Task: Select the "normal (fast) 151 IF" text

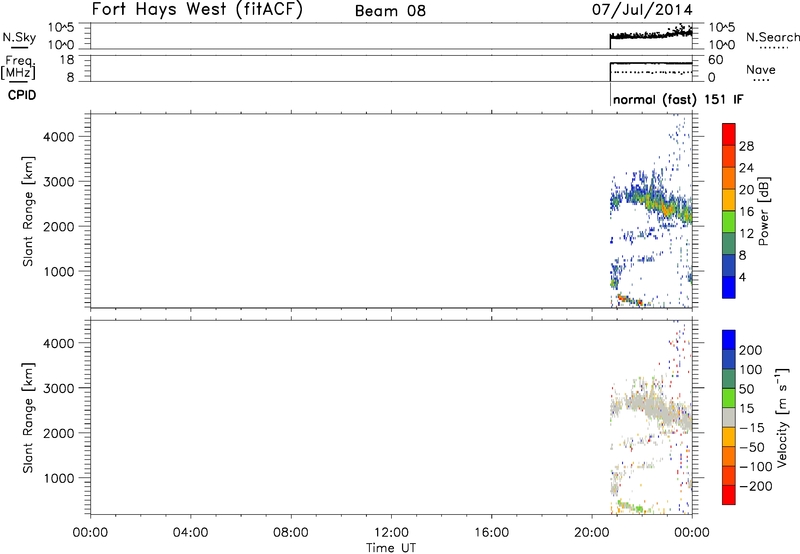Action: point(678,99)
